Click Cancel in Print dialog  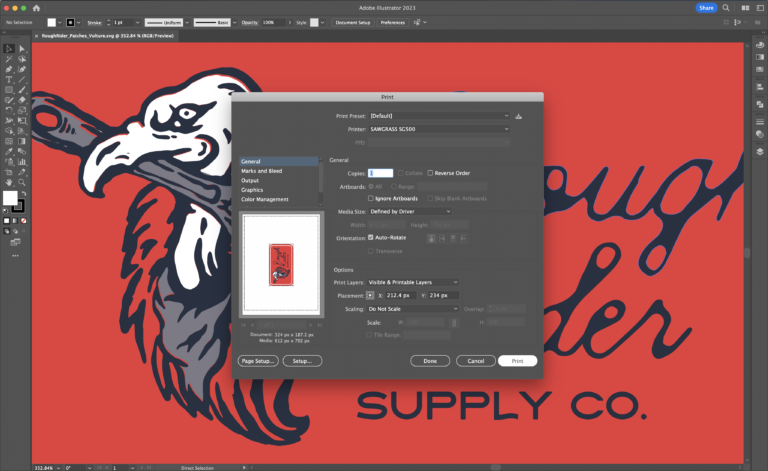(x=476, y=361)
